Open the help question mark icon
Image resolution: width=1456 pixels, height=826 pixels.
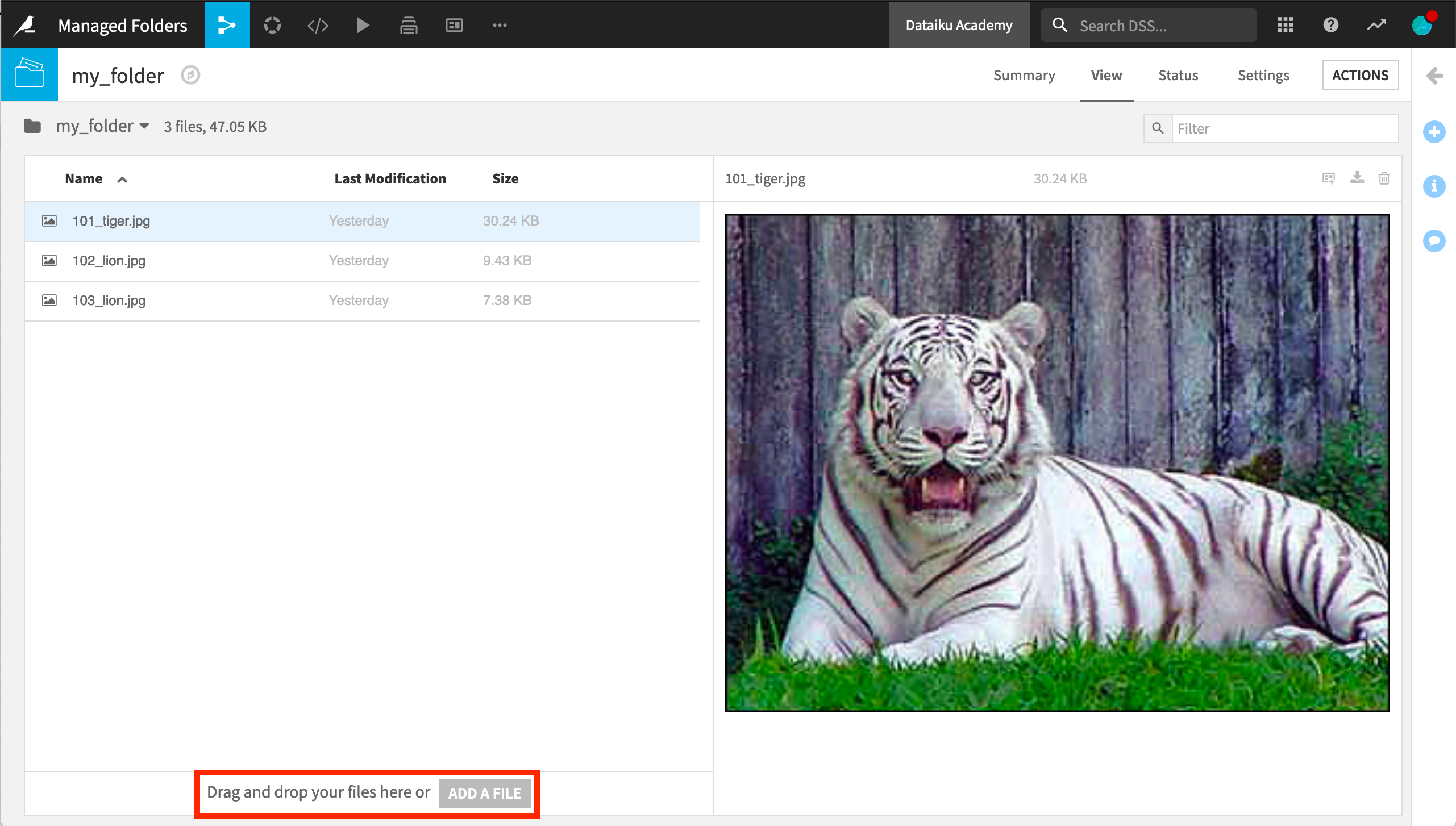[1330, 24]
